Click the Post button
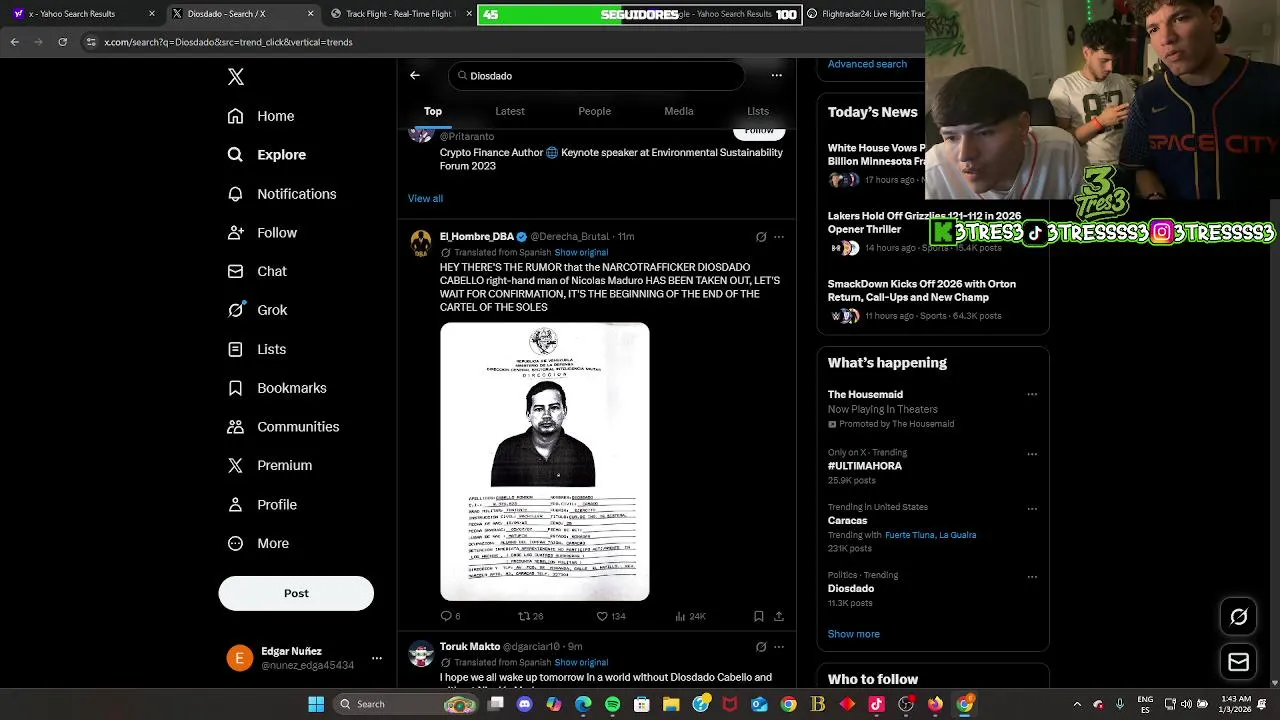Viewport: 1280px width, 720px height. [x=296, y=593]
